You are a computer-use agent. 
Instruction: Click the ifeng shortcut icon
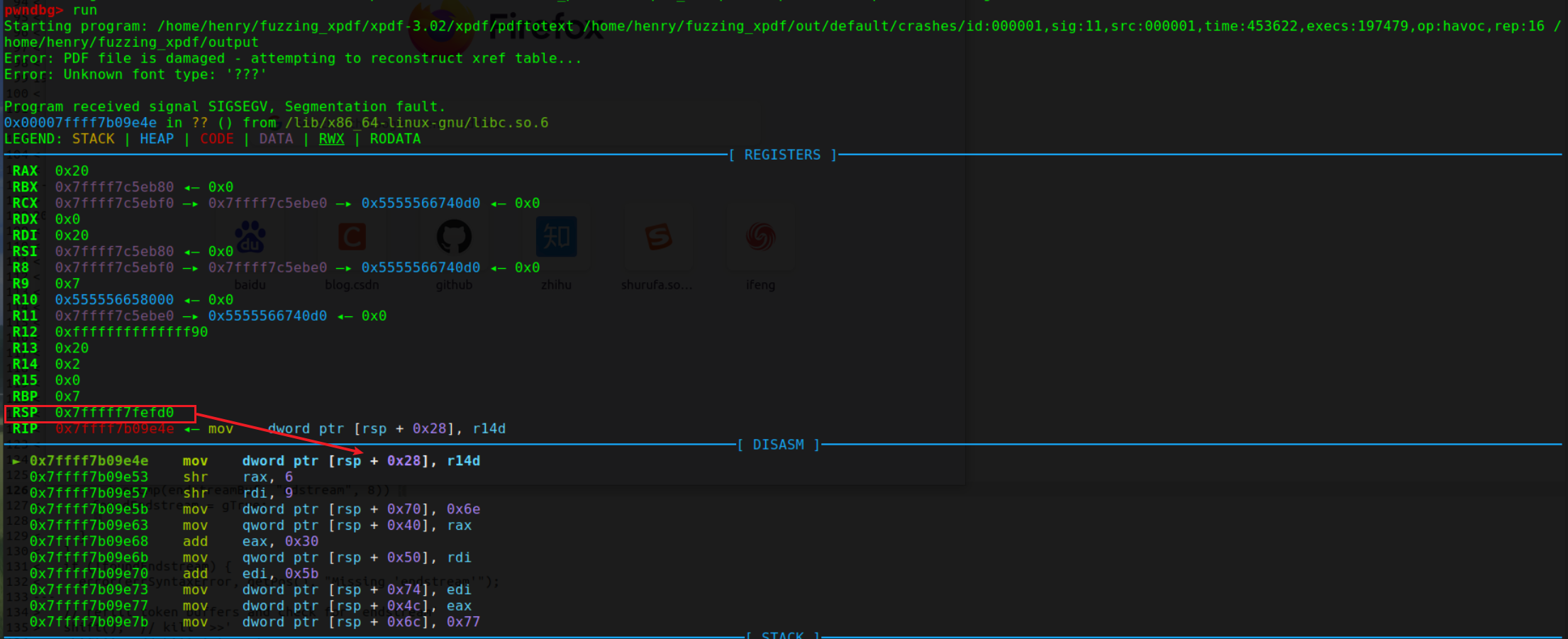(x=760, y=237)
